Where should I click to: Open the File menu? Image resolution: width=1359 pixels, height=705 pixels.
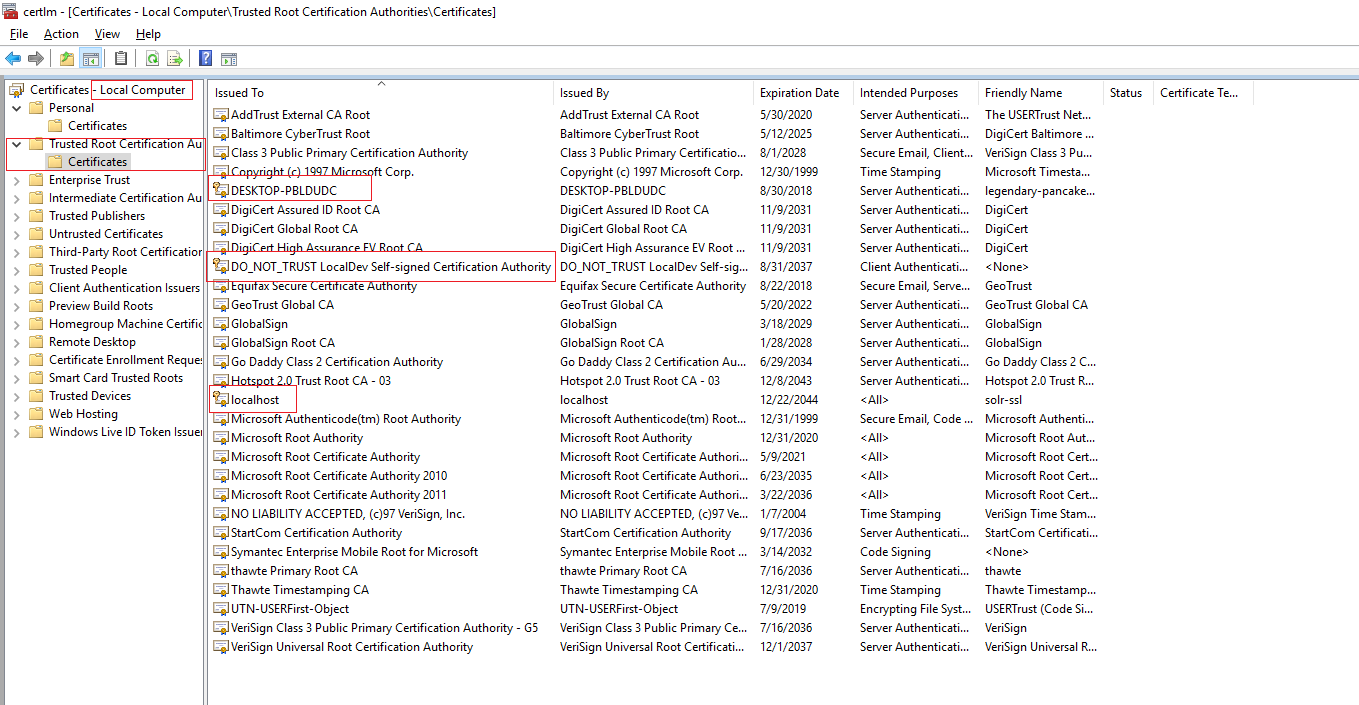click(x=19, y=34)
